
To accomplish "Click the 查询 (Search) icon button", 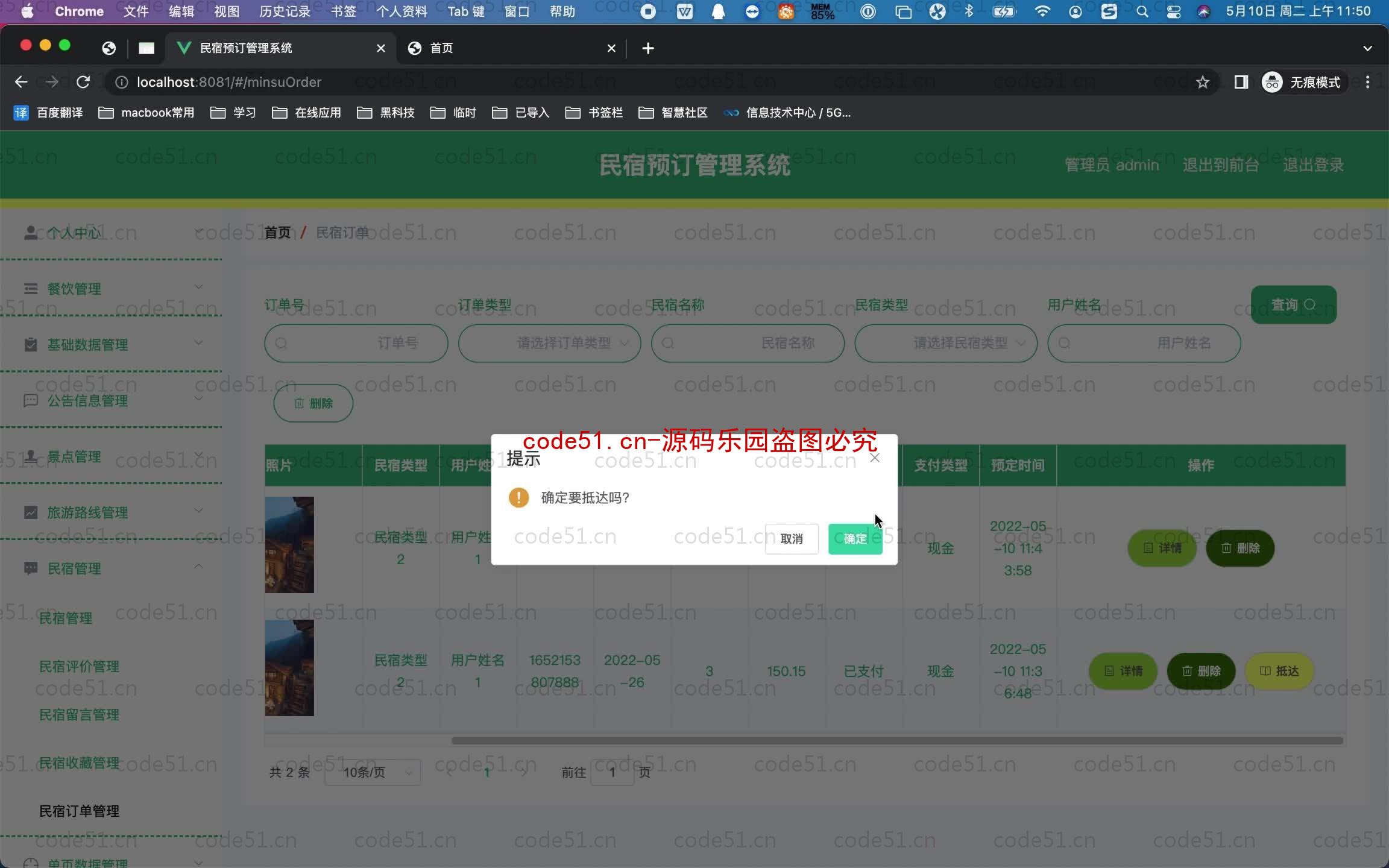I will point(1292,304).
